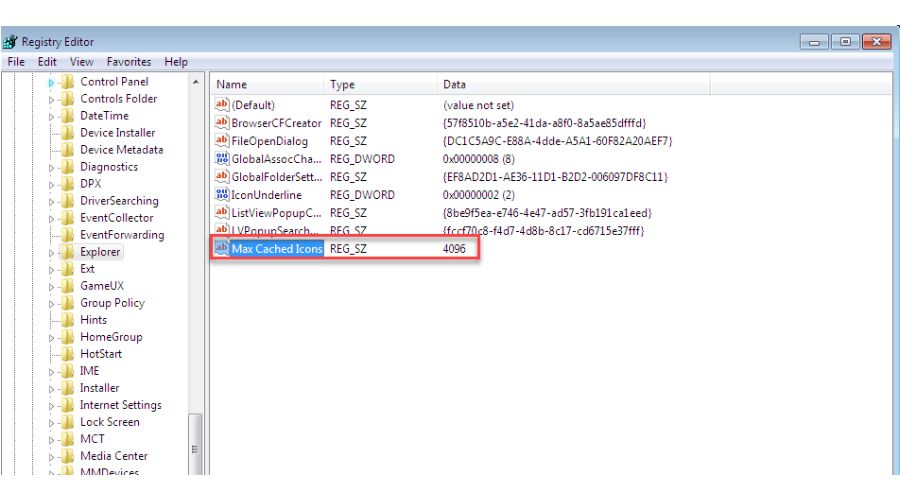This screenshot has height=500, width=900.
Task: Expand the EventCollector tree node
Action: coord(51,219)
